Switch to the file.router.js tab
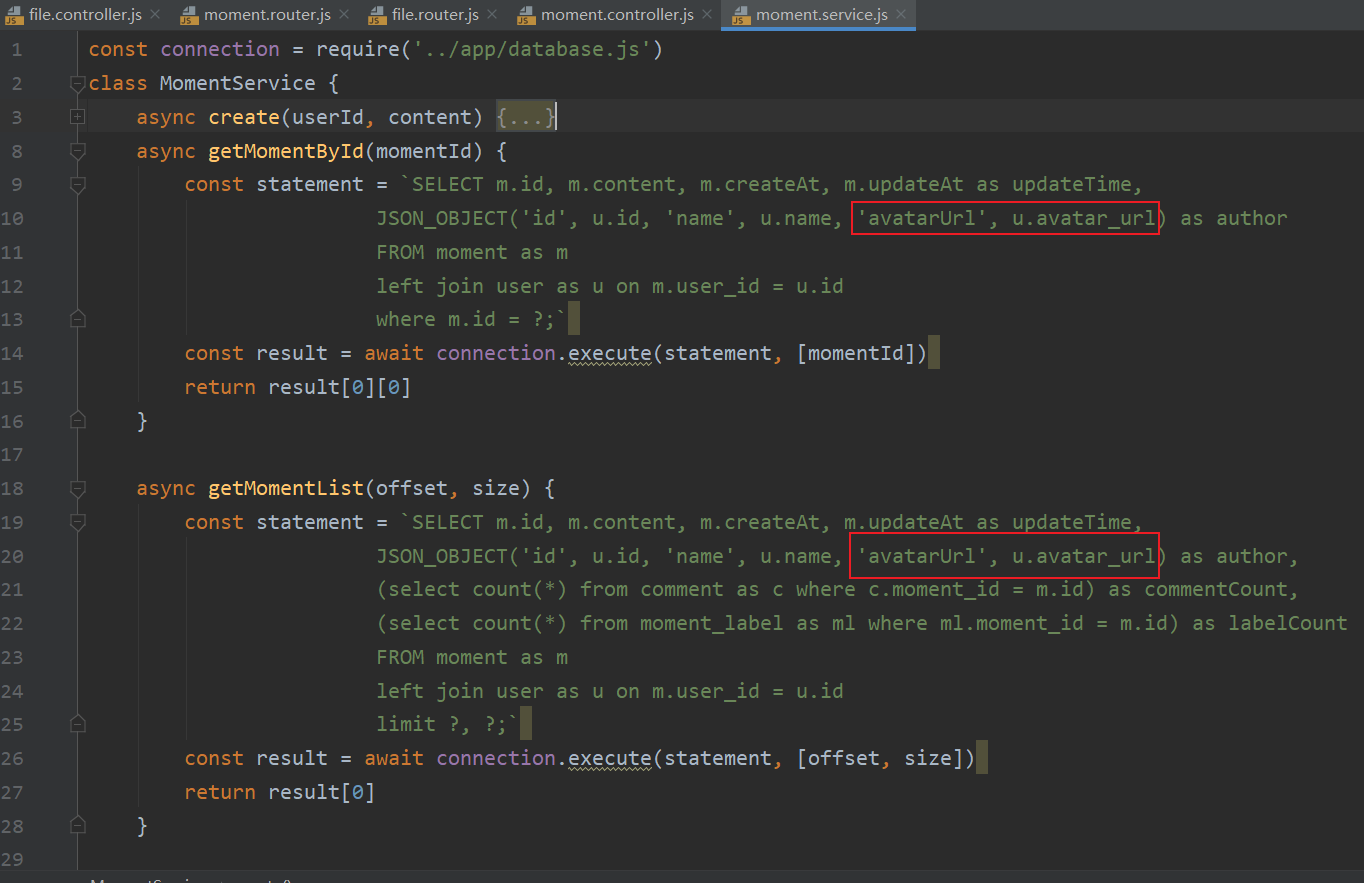Viewport: 1364px width, 883px height. (x=435, y=15)
